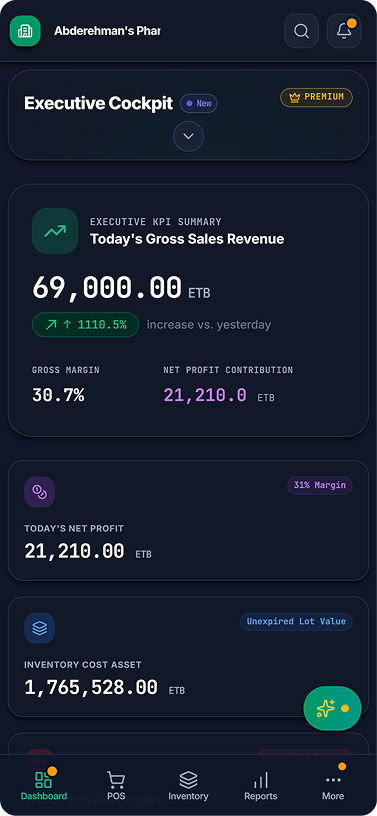This screenshot has width=377, height=816.
Task: Click the 31% Margin tag
Action: pyautogui.click(x=320, y=486)
